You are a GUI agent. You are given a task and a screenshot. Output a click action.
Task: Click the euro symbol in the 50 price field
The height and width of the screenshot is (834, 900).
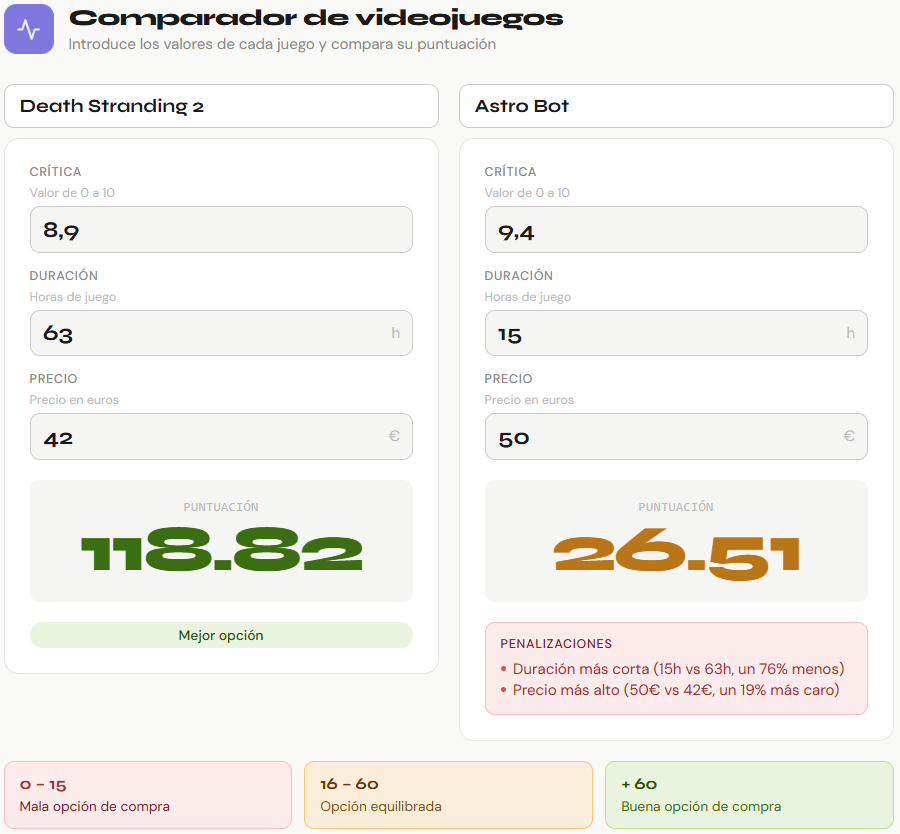tap(849, 436)
